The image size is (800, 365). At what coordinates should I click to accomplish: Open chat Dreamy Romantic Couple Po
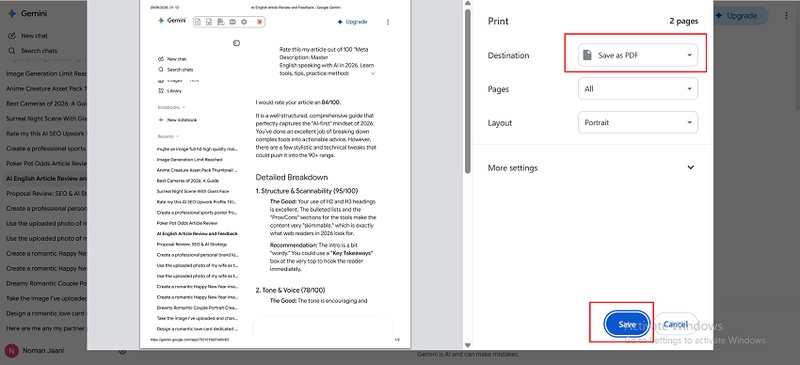pyautogui.click(x=47, y=283)
